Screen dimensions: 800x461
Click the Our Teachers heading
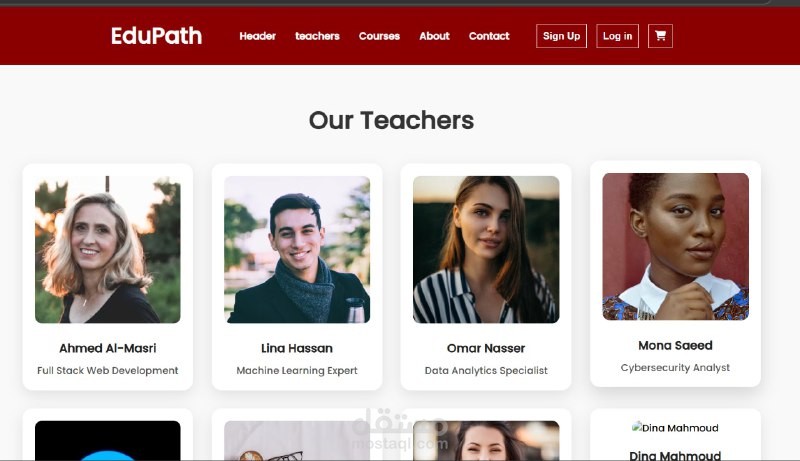(391, 120)
